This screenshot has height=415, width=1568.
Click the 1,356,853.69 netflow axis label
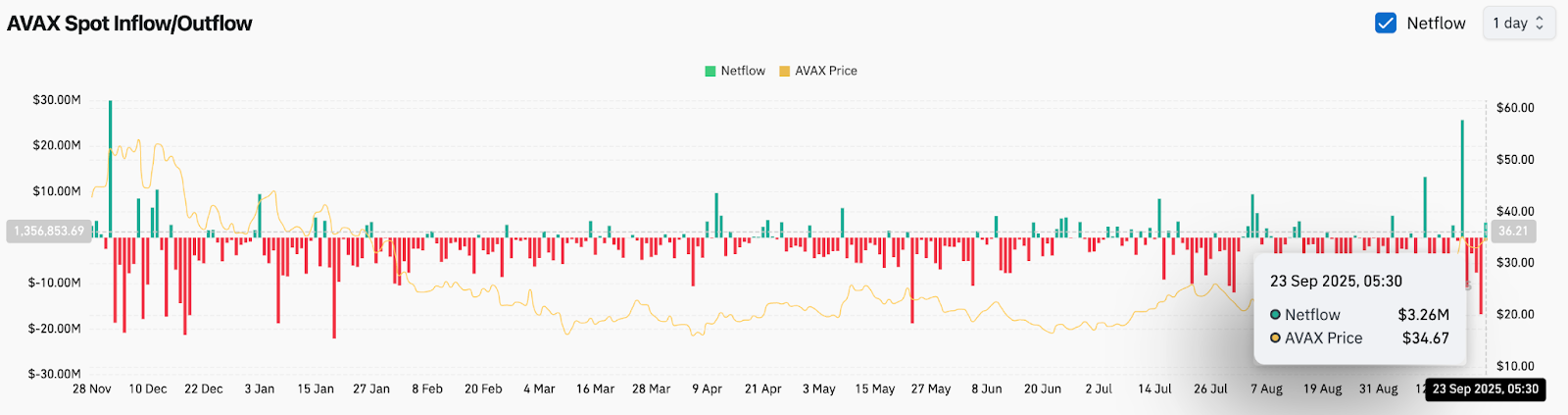(49, 232)
